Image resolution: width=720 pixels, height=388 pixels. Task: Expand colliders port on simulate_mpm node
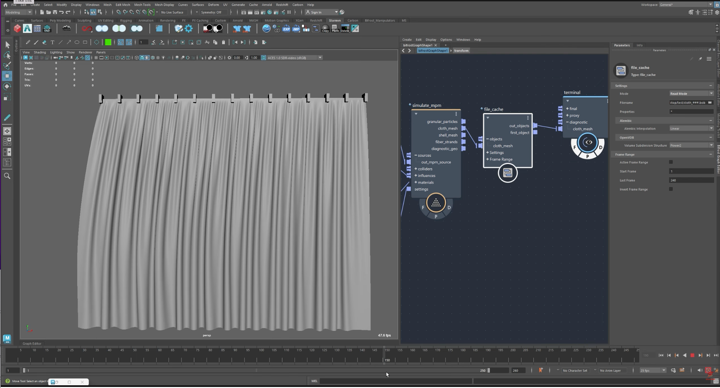416,169
